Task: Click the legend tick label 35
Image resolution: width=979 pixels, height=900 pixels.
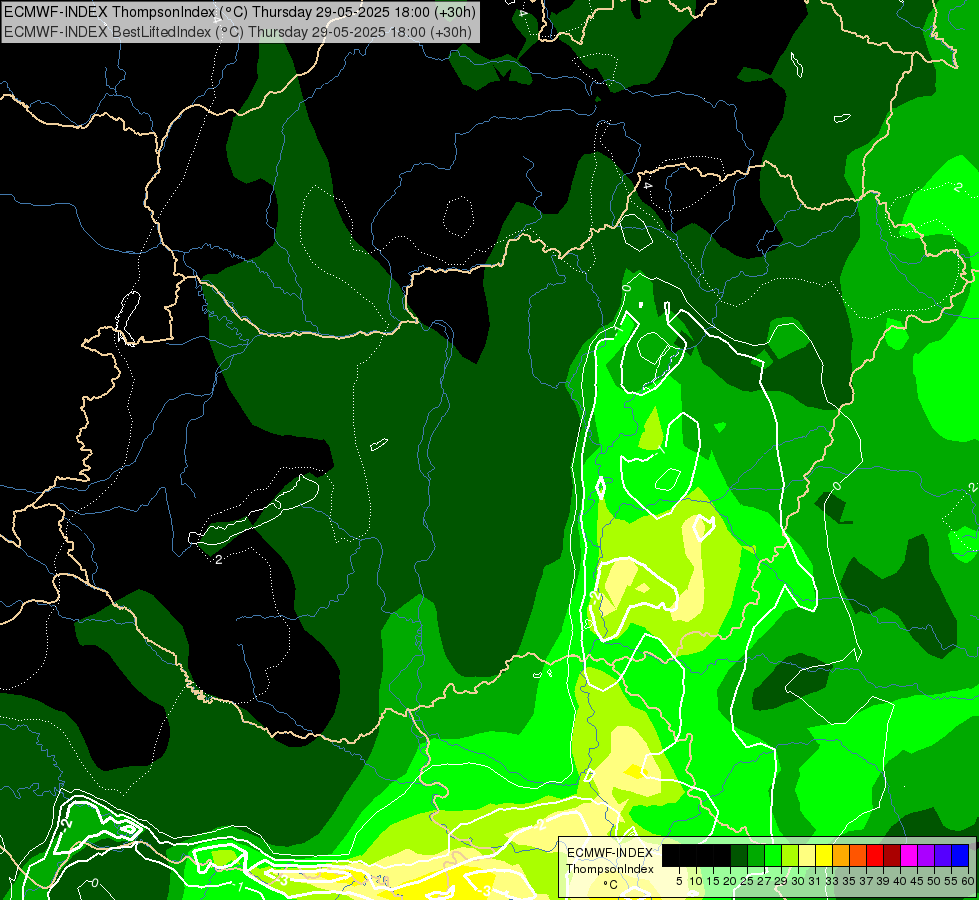Action: [849, 881]
